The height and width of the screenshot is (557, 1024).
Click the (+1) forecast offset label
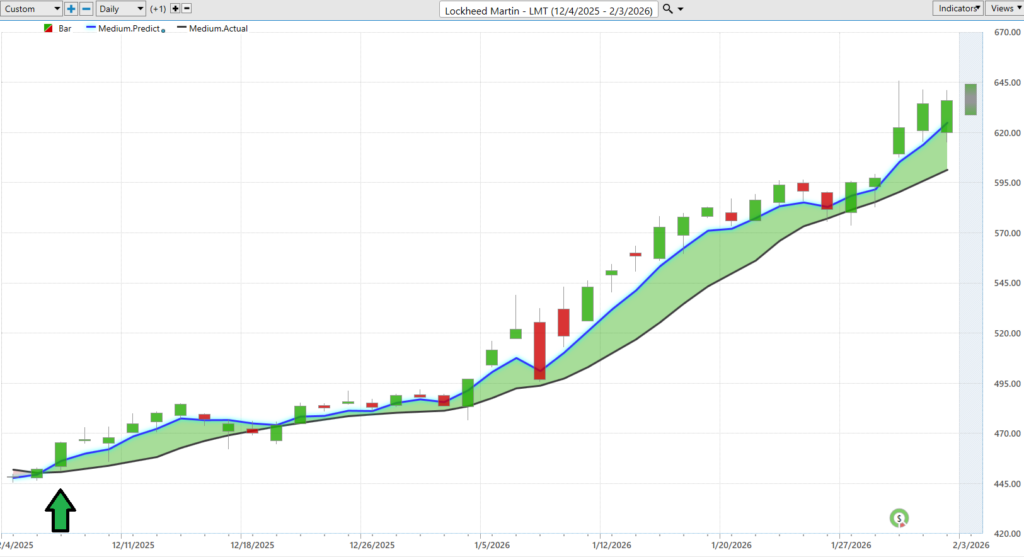point(158,9)
